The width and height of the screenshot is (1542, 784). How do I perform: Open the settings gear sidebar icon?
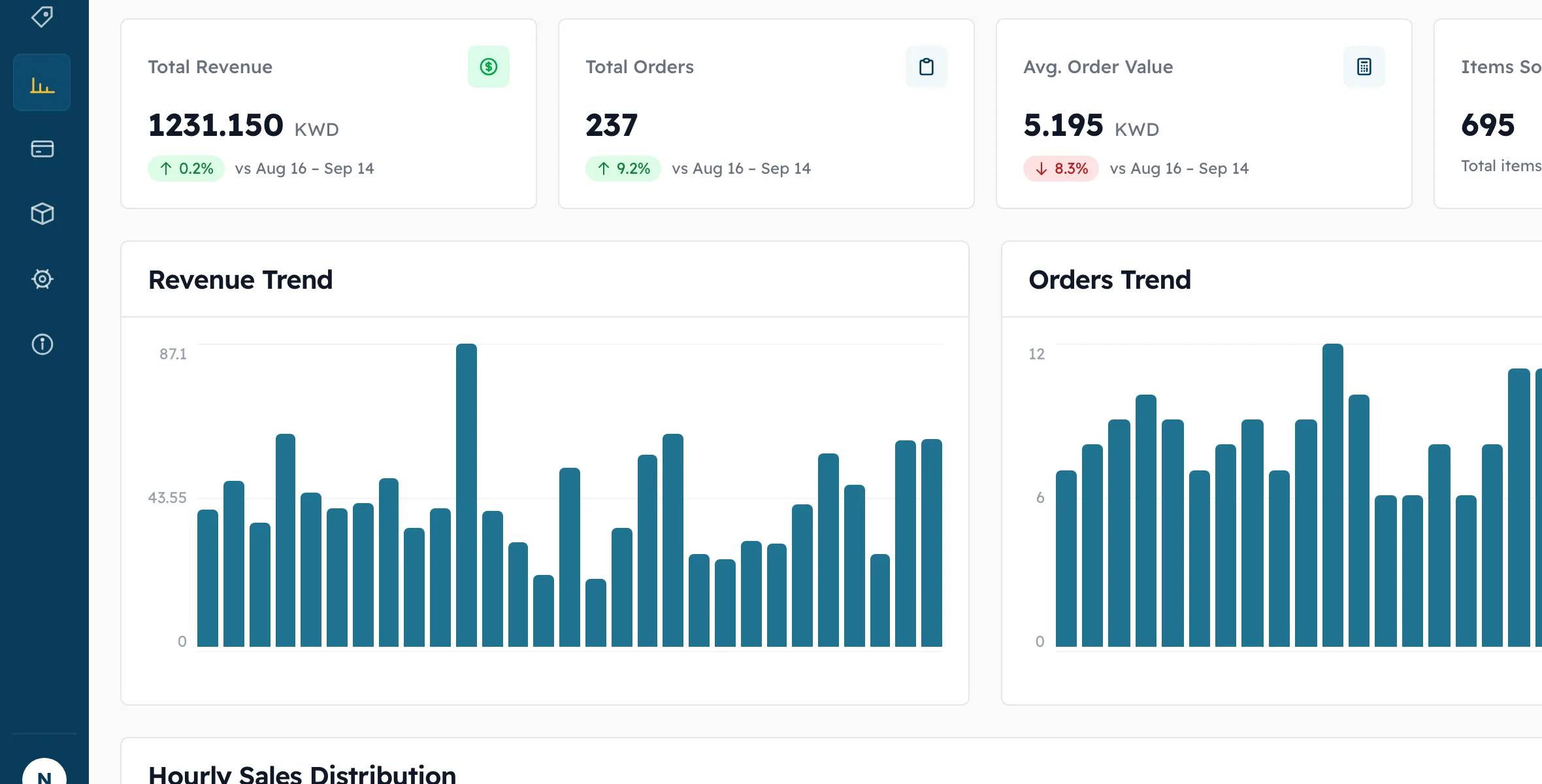point(42,279)
